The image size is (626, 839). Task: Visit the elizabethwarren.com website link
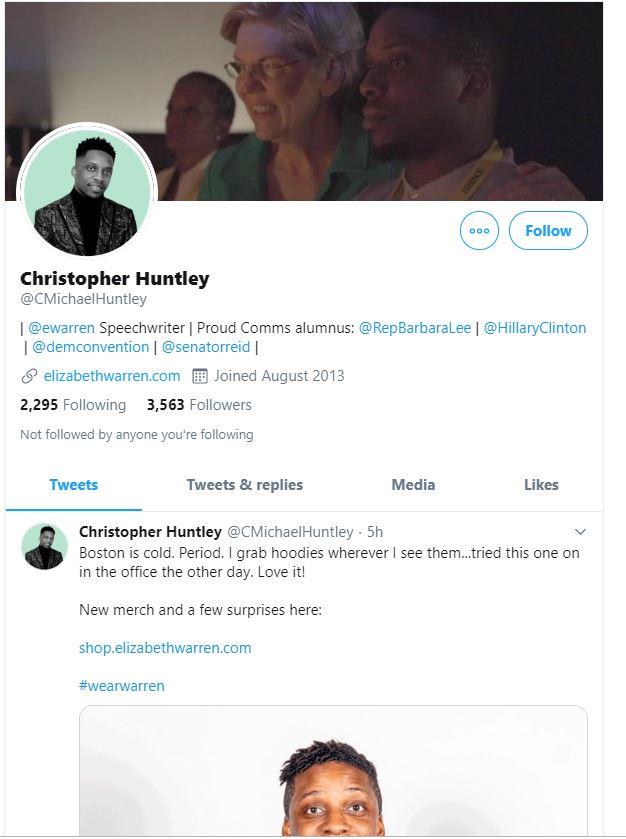[x=112, y=376]
